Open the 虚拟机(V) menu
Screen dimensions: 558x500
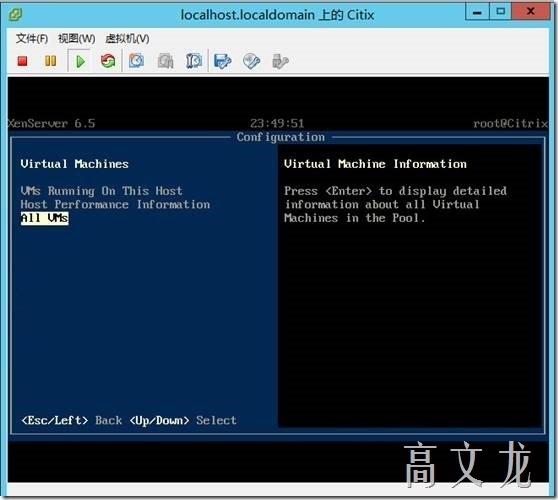[x=127, y=38]
